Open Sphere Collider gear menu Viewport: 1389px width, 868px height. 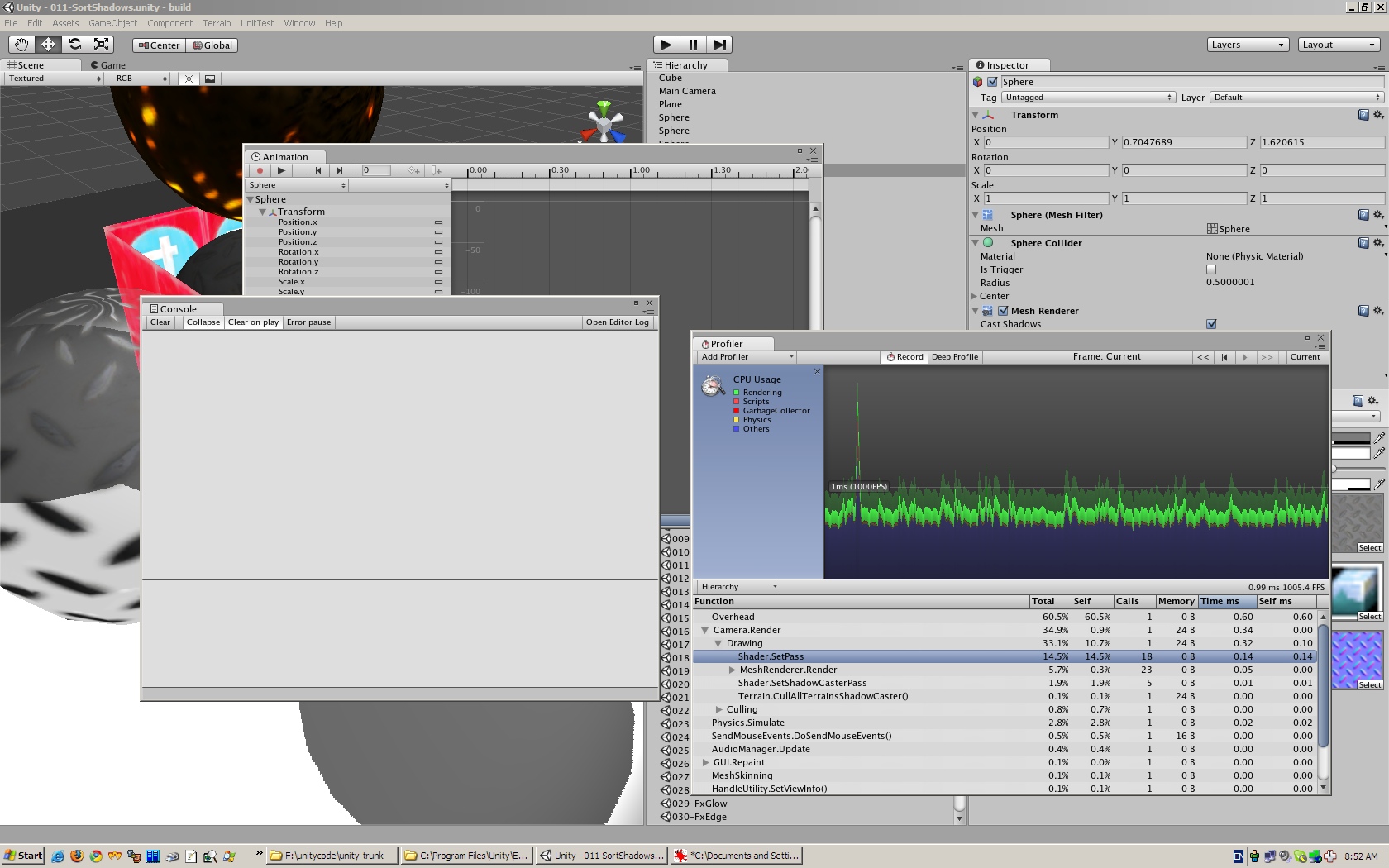coord(1378,243)
